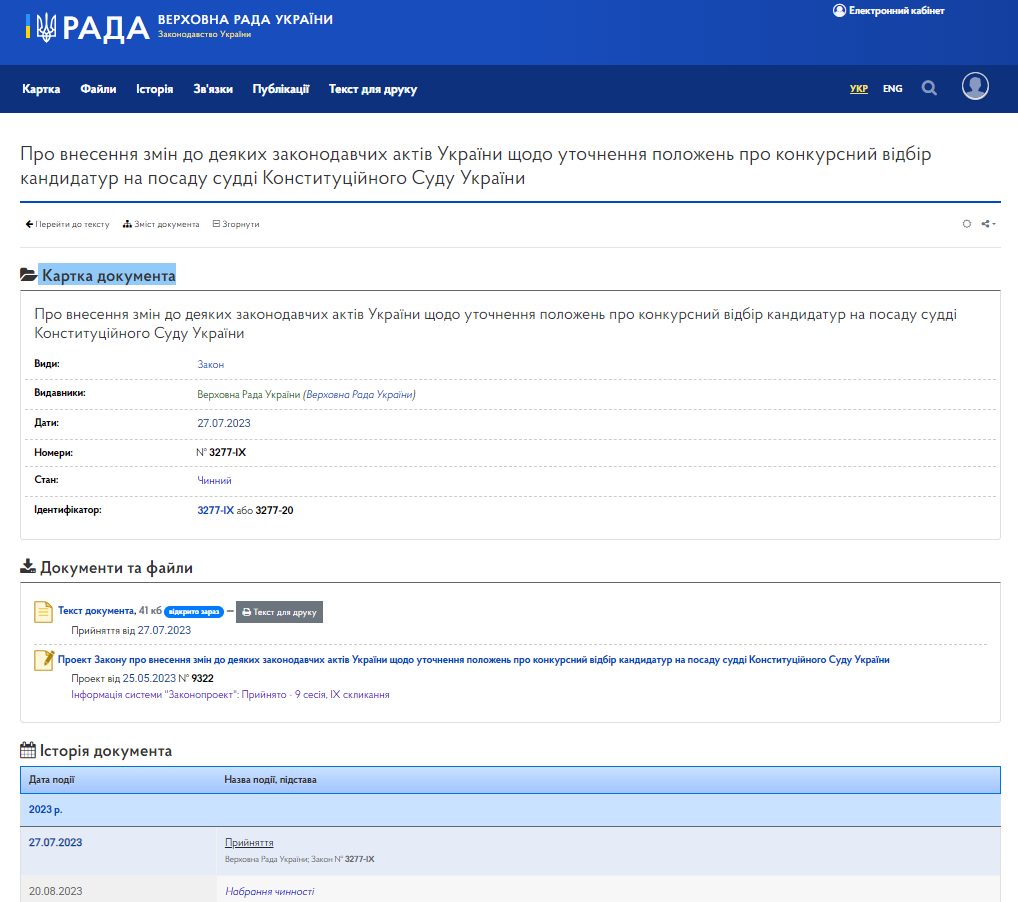Click Перейти до тексту
The image size is (1018, 902).
(68, 224)
